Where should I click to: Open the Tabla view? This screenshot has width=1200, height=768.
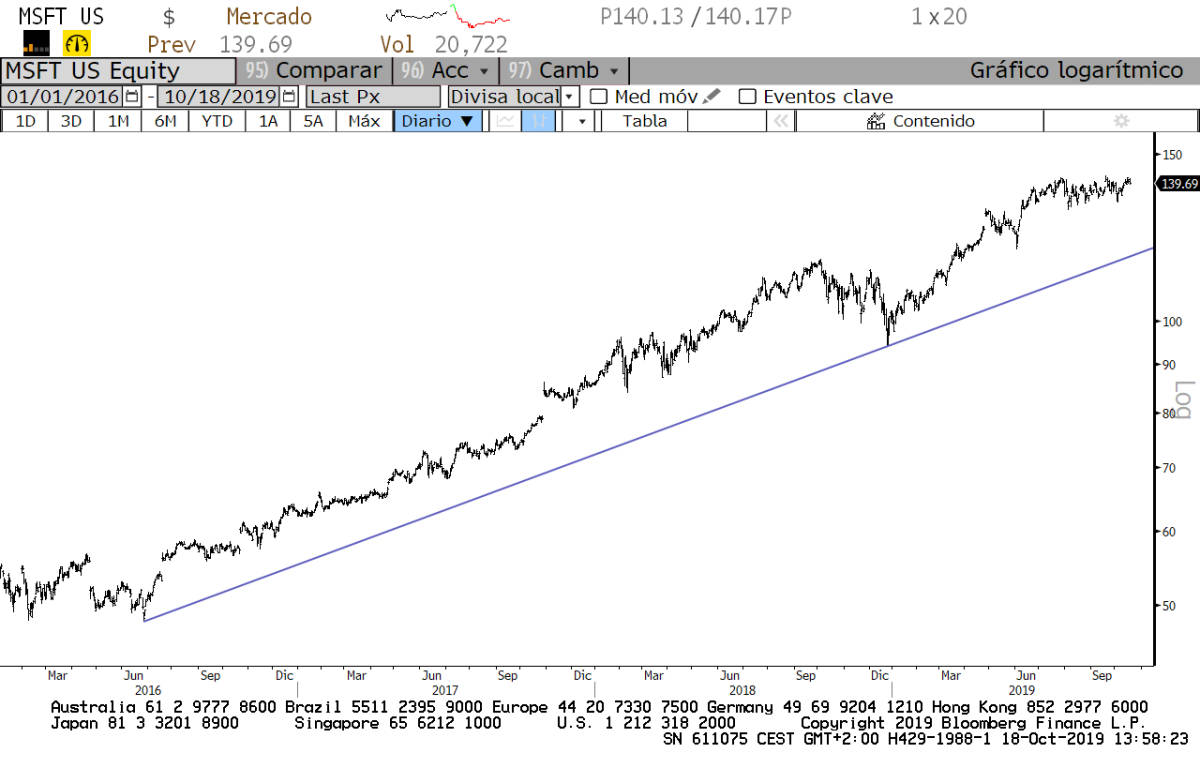644,121
